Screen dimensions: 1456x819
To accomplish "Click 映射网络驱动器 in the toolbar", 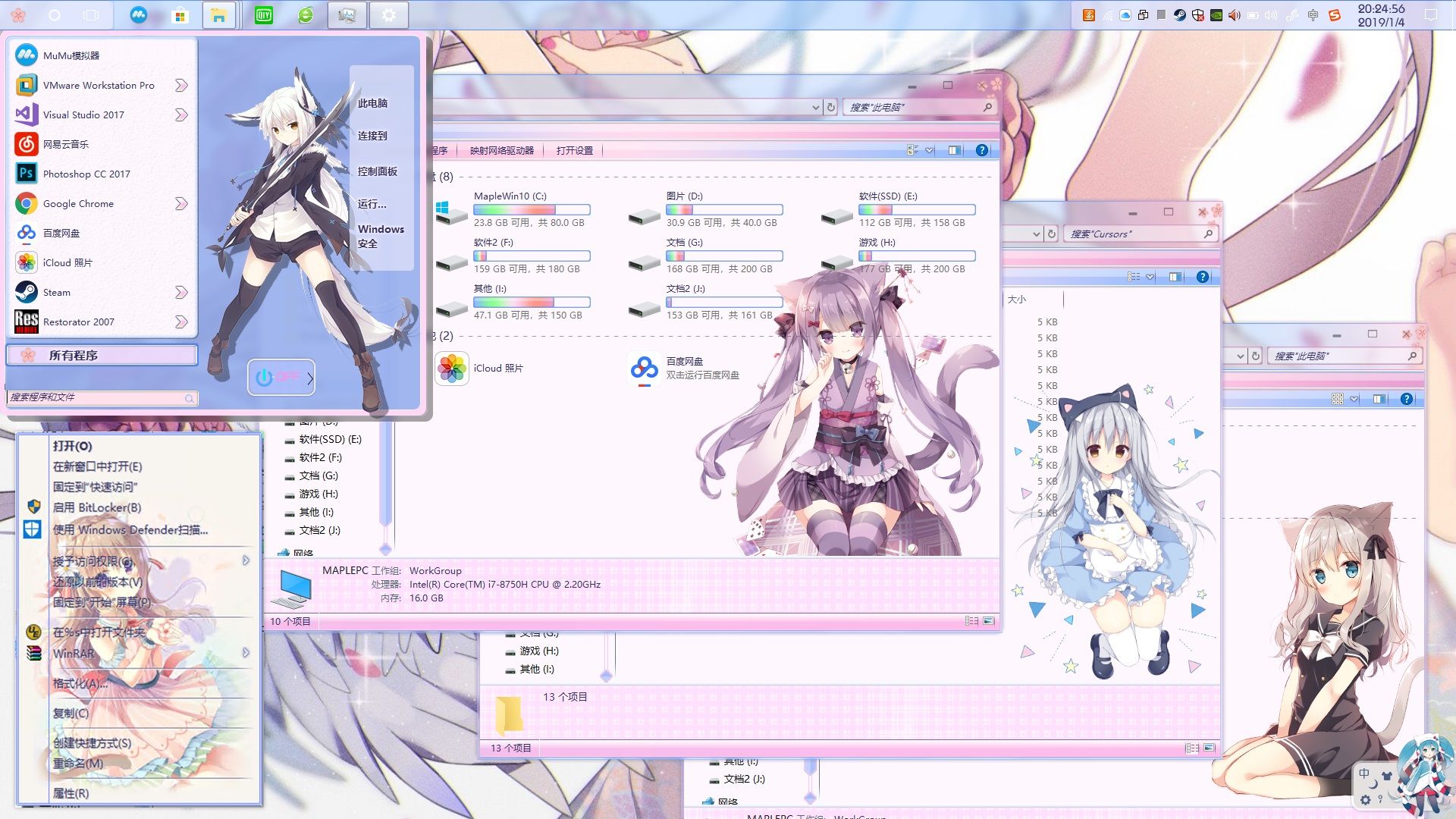I will 501,150.
